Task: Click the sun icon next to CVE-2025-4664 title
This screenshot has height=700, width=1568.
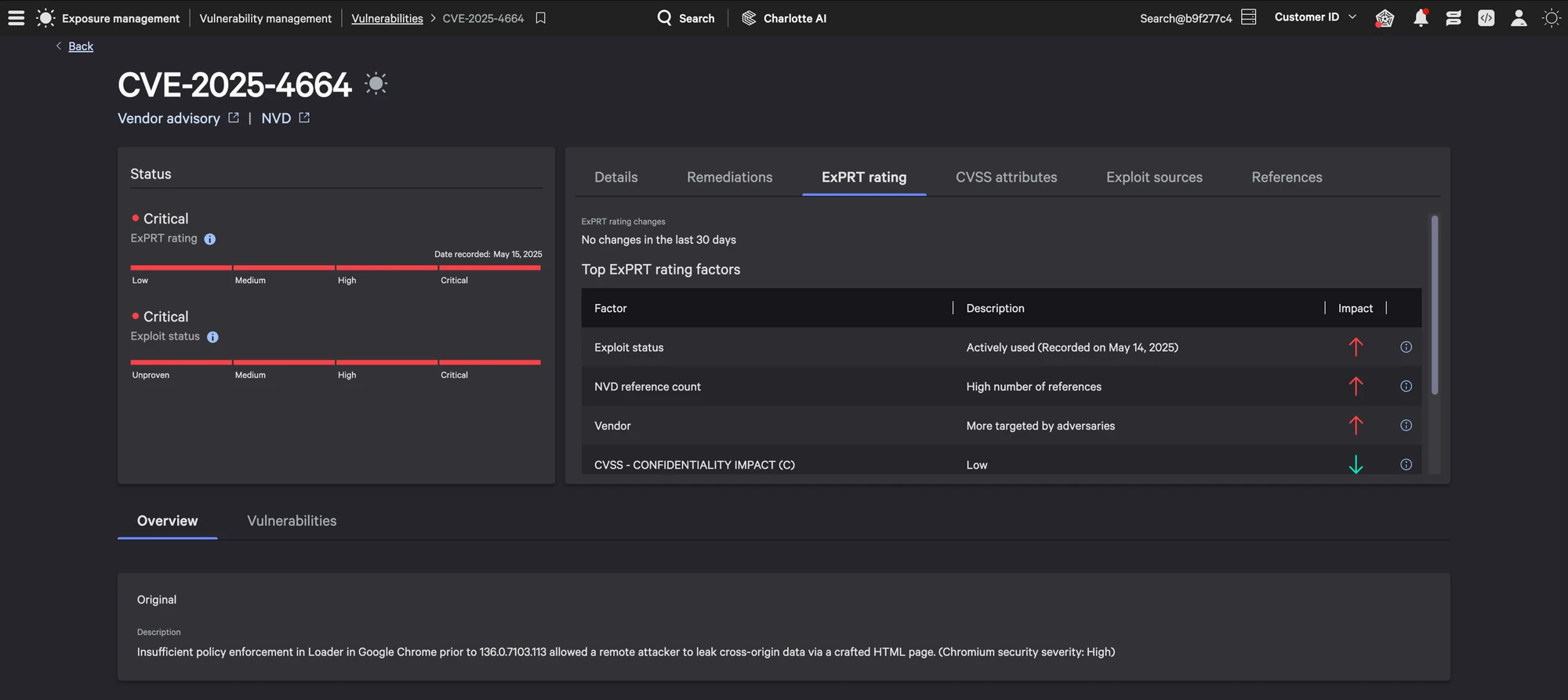Action: 376,83
